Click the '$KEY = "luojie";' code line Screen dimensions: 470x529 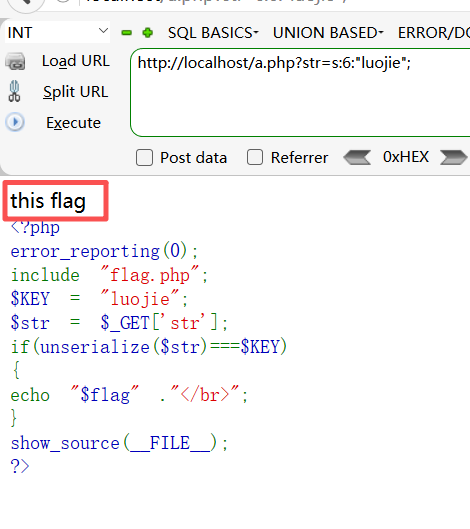[99, 299]
